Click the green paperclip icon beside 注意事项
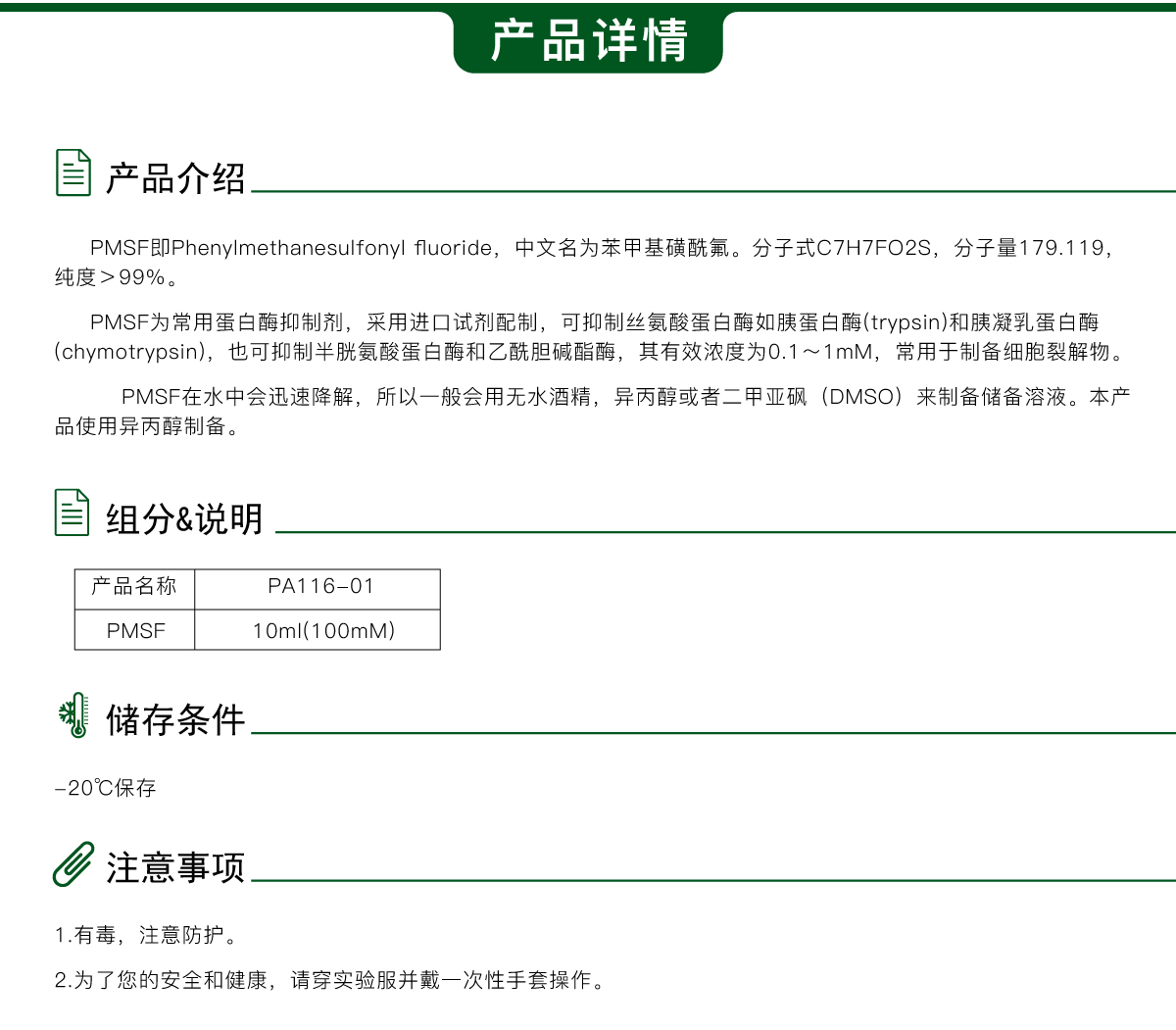The image size is (1176, 1030). point(73,864)
